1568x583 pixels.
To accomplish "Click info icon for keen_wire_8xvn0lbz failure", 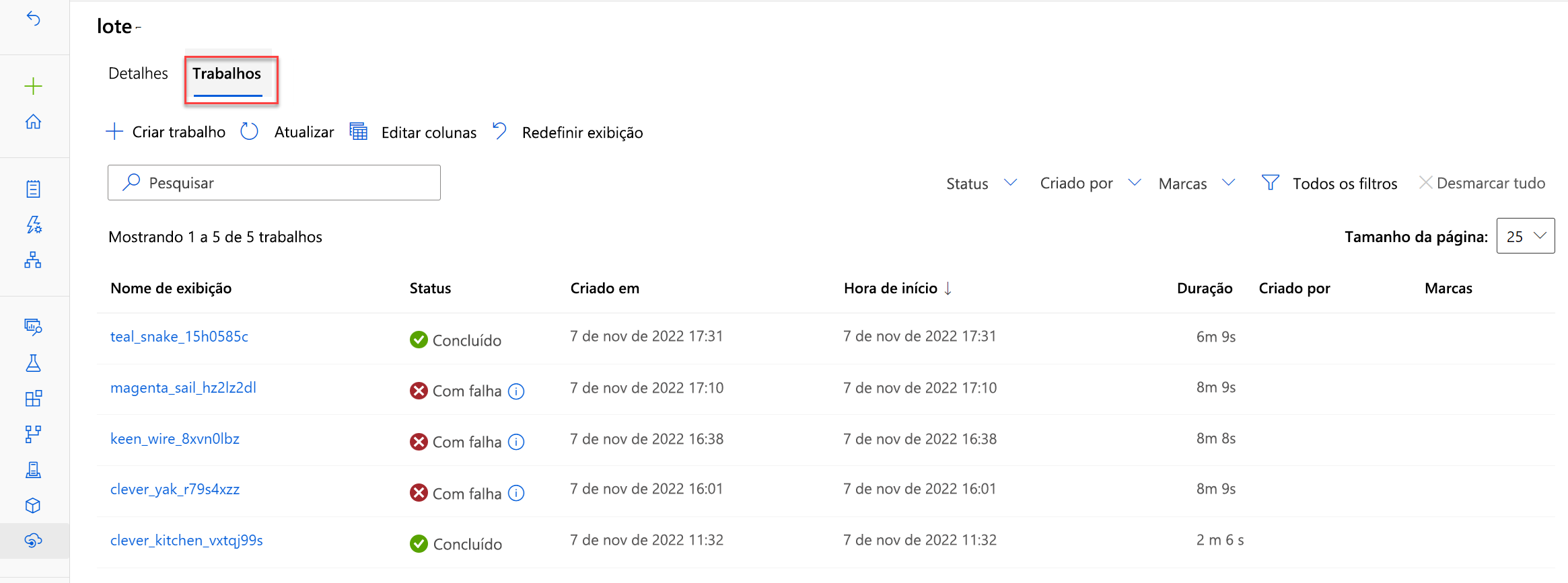I will click(516, 442).
